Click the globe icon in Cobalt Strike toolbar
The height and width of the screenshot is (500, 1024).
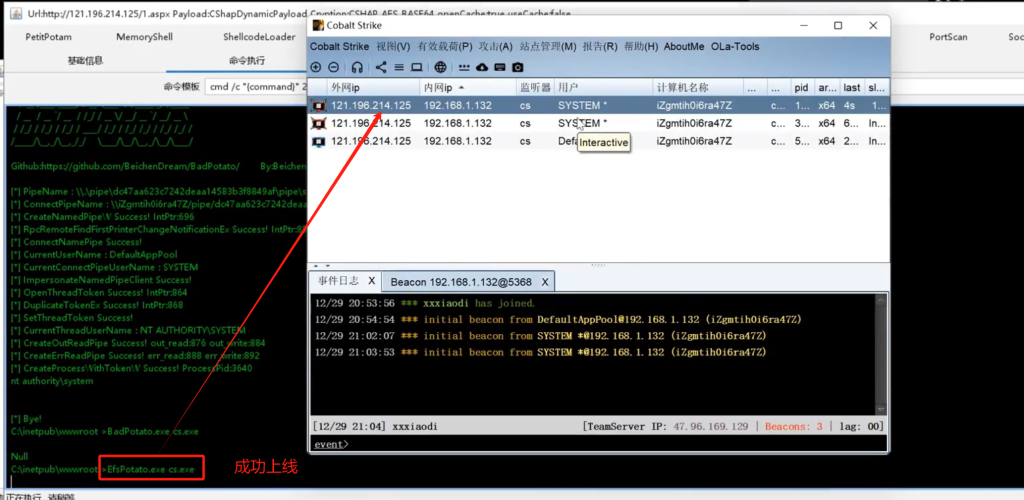(441, 67)
